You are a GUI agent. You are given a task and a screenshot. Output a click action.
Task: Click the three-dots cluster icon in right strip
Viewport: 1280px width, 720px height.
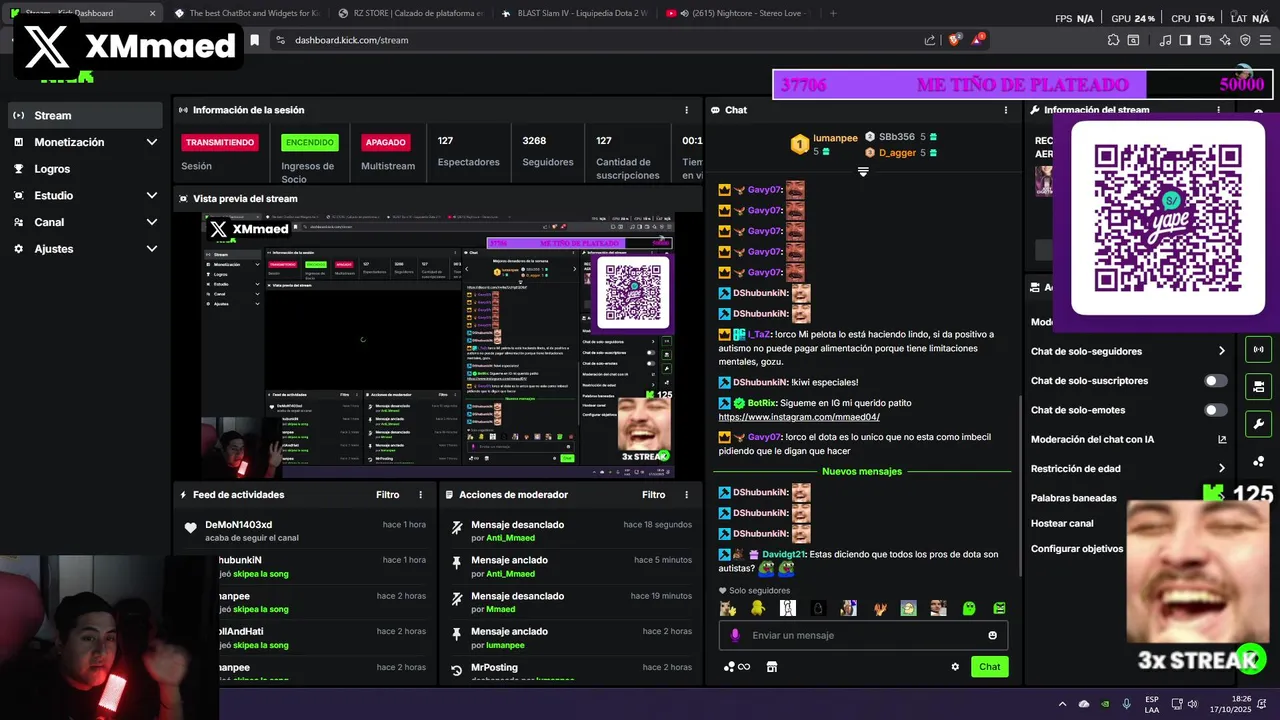click(x=1258, y=461)
